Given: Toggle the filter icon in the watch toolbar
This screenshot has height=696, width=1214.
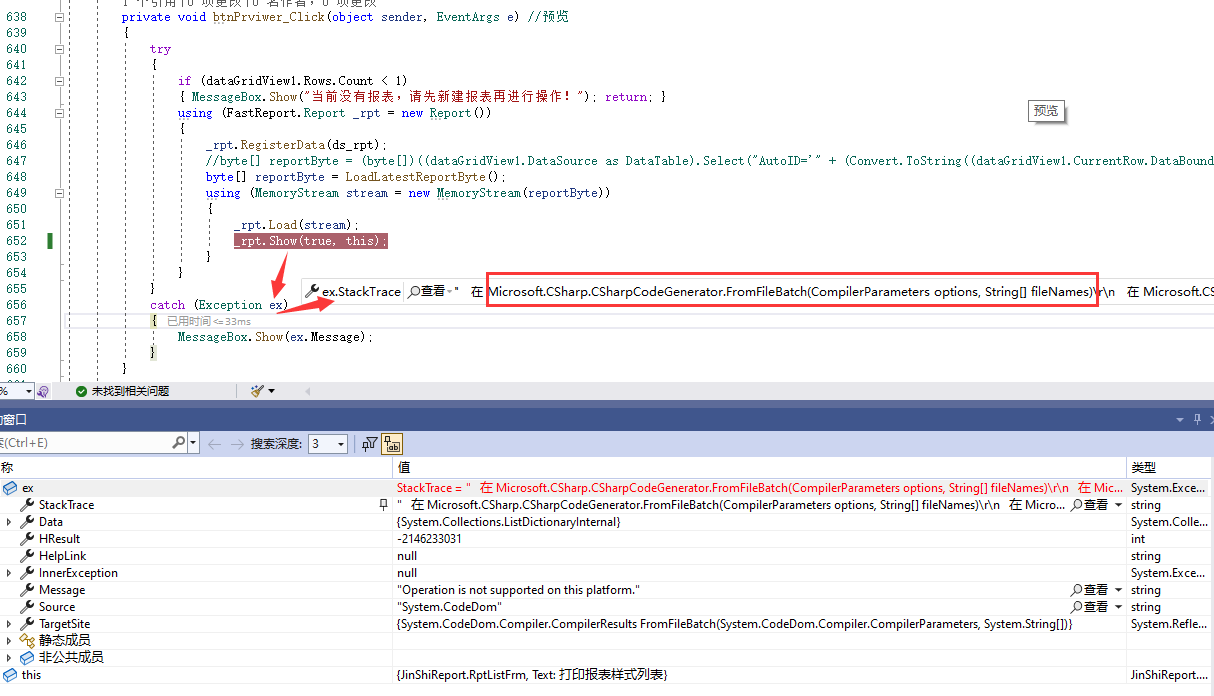Looking at the screenshot, I should point(369,443).
